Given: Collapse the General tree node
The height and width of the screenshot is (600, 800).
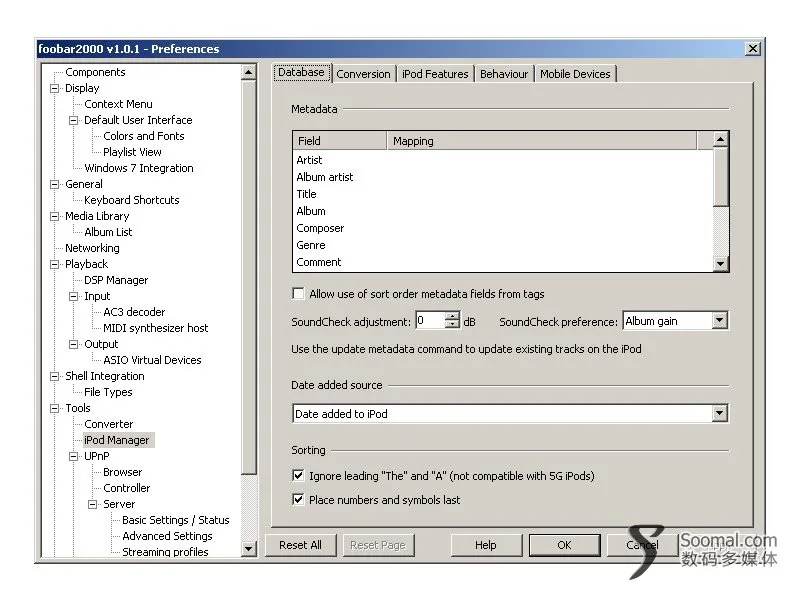Looking at the screenshot, I should click(55, 184).
